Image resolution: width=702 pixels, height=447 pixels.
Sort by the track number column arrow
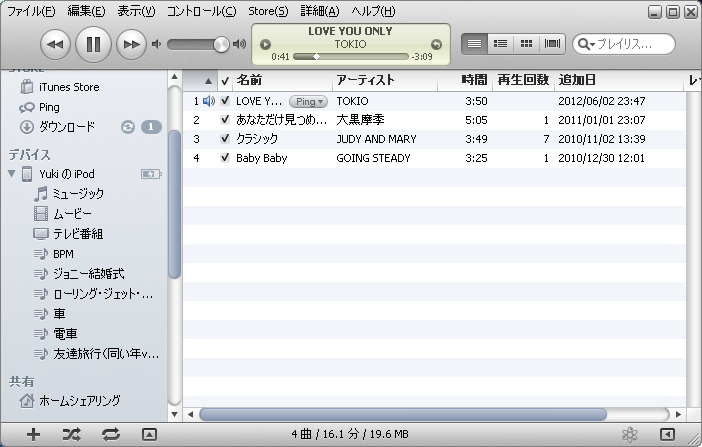click(x=208, y=81)
